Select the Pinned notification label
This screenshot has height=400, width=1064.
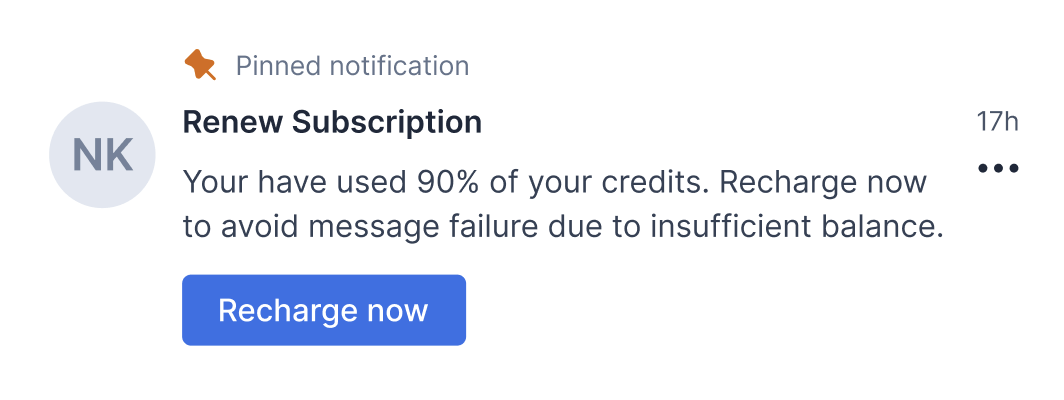(x=352, y=66)
